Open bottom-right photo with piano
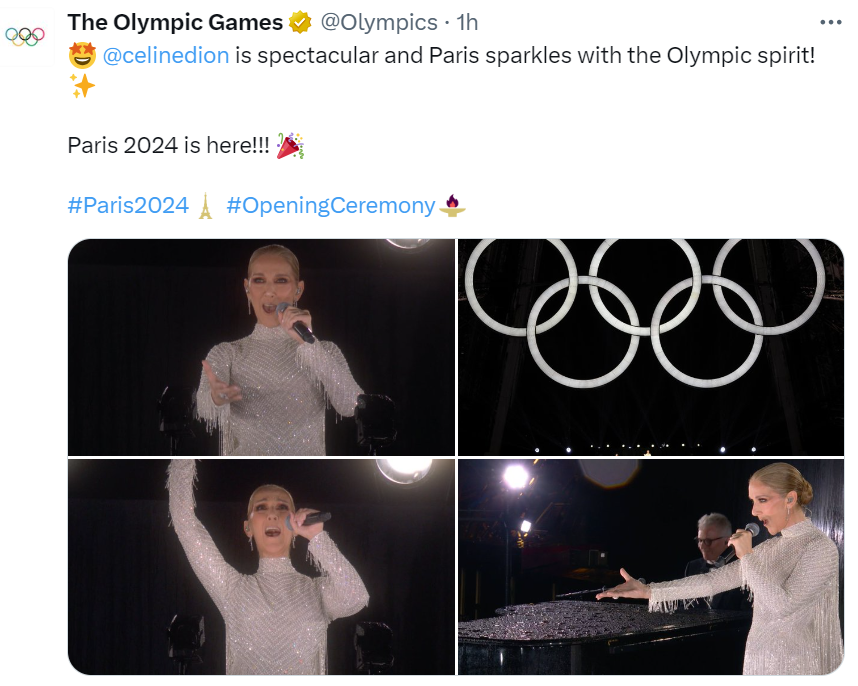The height and width of the screenshot is (686, 858). pos(651,567)
